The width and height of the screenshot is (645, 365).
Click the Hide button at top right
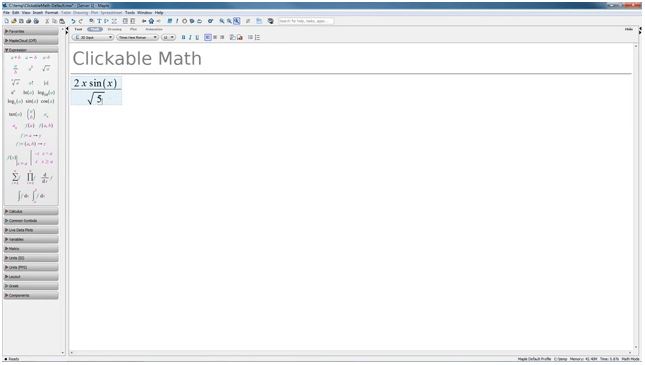coord(629,29)
